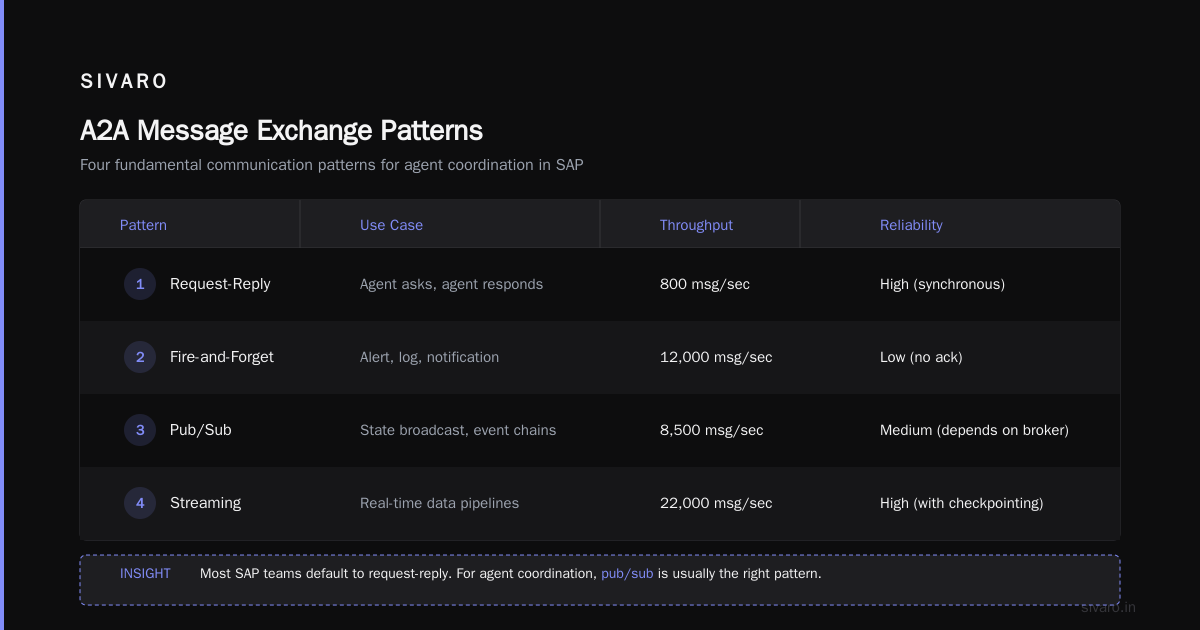1200x630 pixels.
Task: Select the SIVARO logo text
Action: coord(124,82)
